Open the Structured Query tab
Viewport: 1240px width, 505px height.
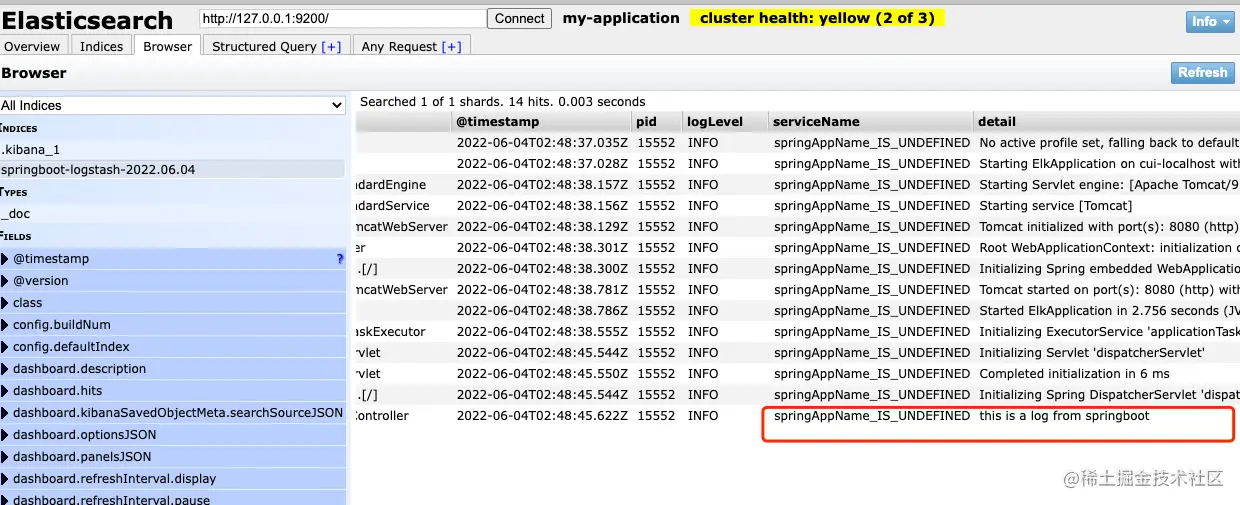click(276, 46)
